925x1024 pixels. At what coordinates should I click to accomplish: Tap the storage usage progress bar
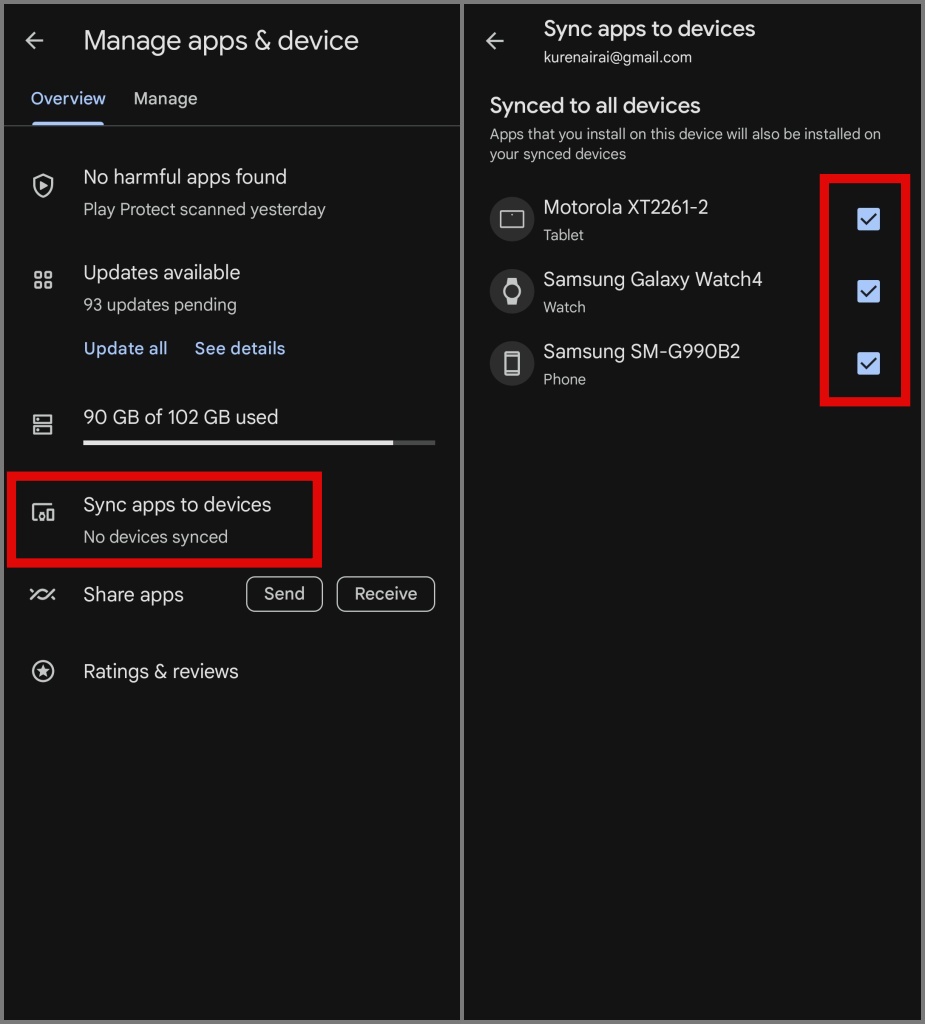[x=259, y=443]
